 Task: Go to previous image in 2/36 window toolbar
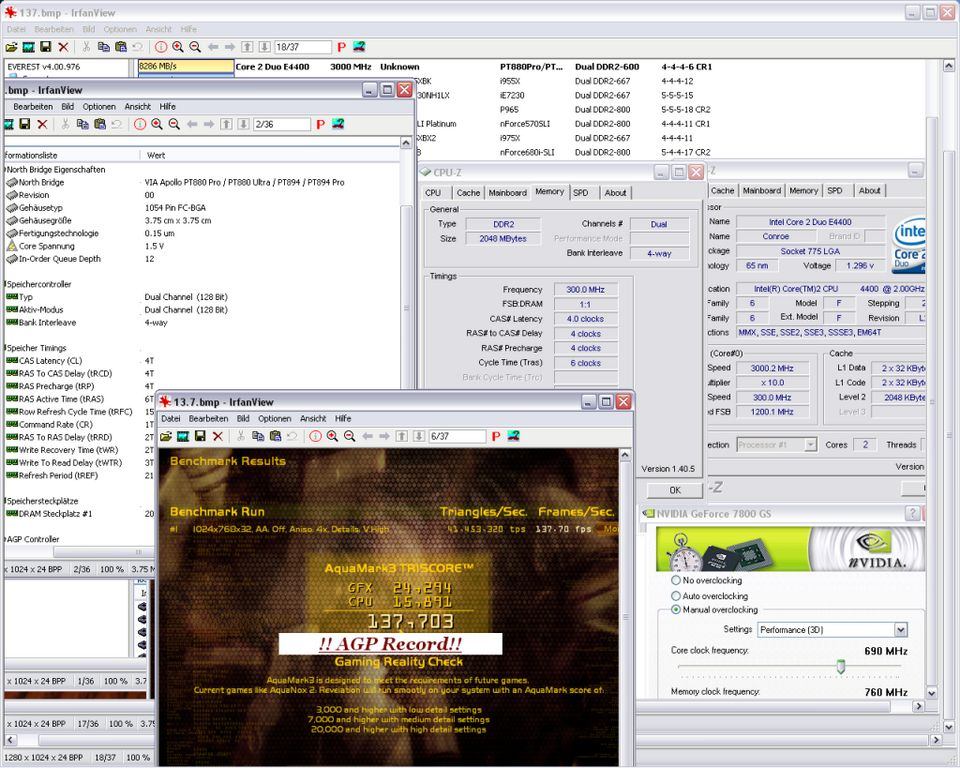pos(192,124)
